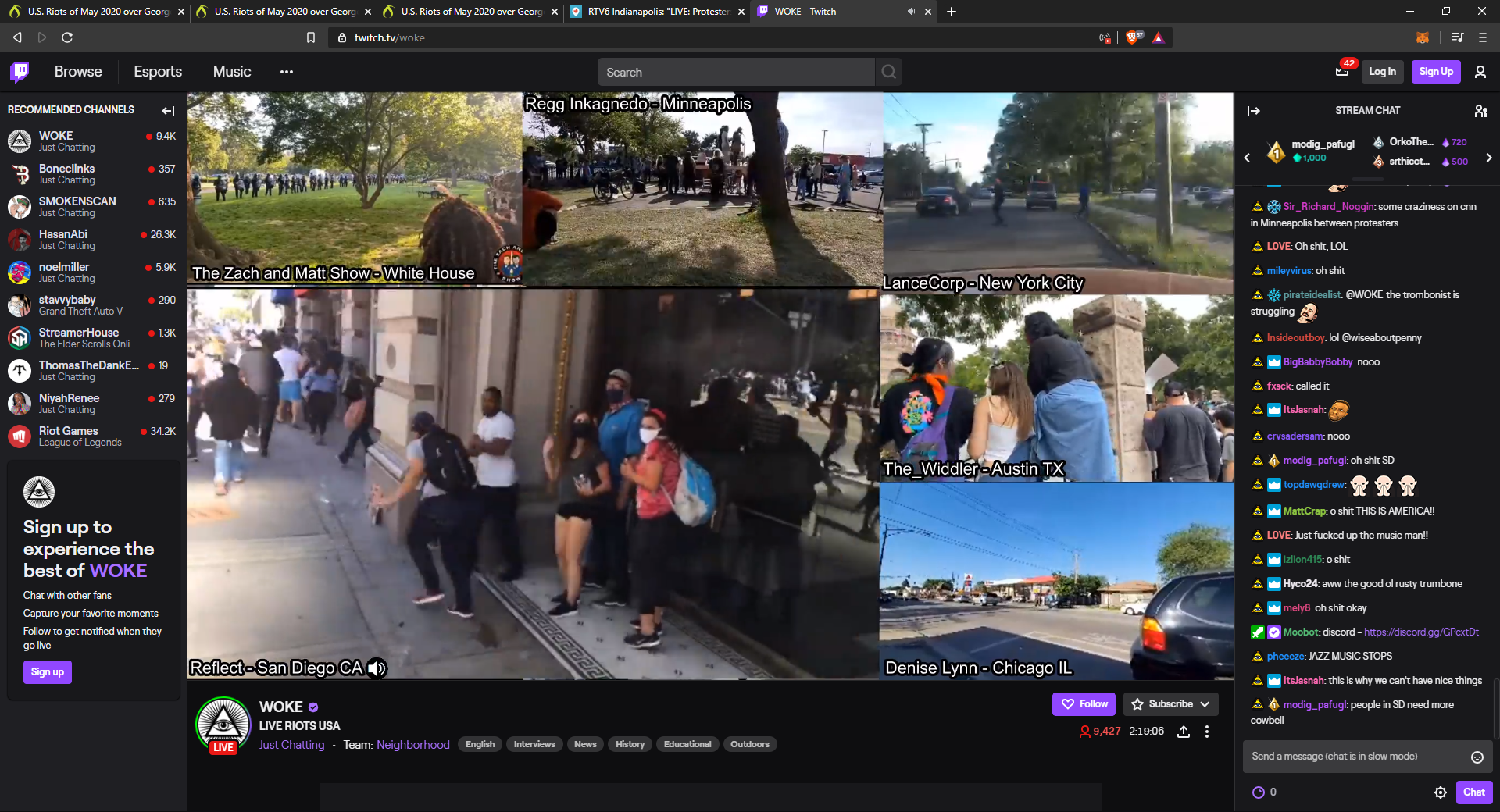Focus the Twitch search field
Screen dimensions: 1500x812
click(736, 72)
